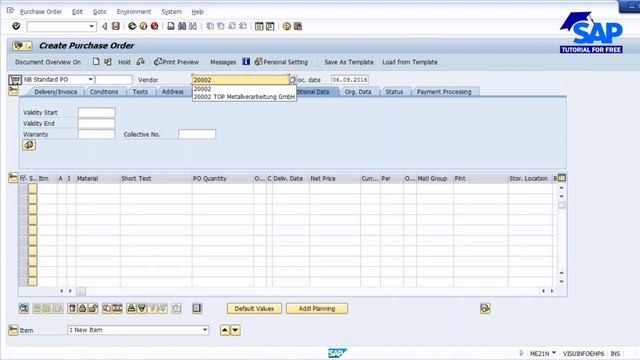Click the Default Values button

coord(254,309)
